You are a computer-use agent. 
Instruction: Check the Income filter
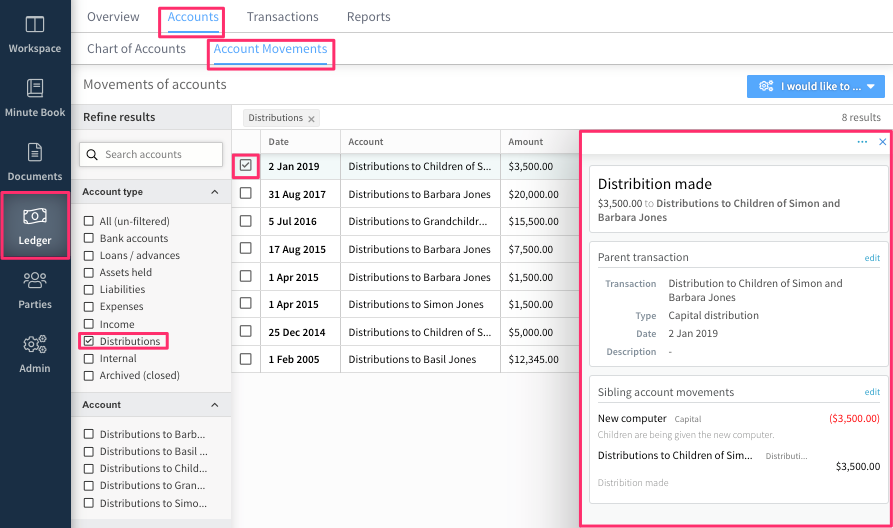88,324
